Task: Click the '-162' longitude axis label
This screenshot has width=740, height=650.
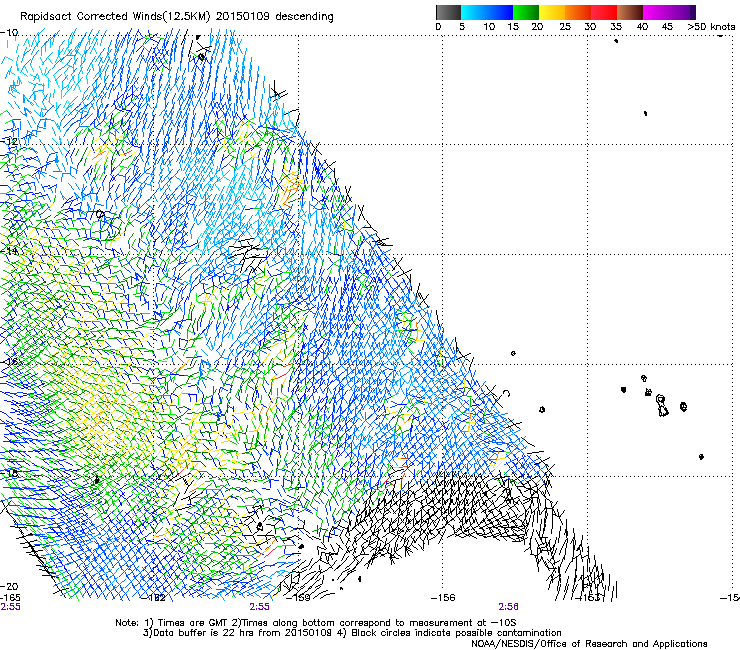Action: click(x=154, y=598)
